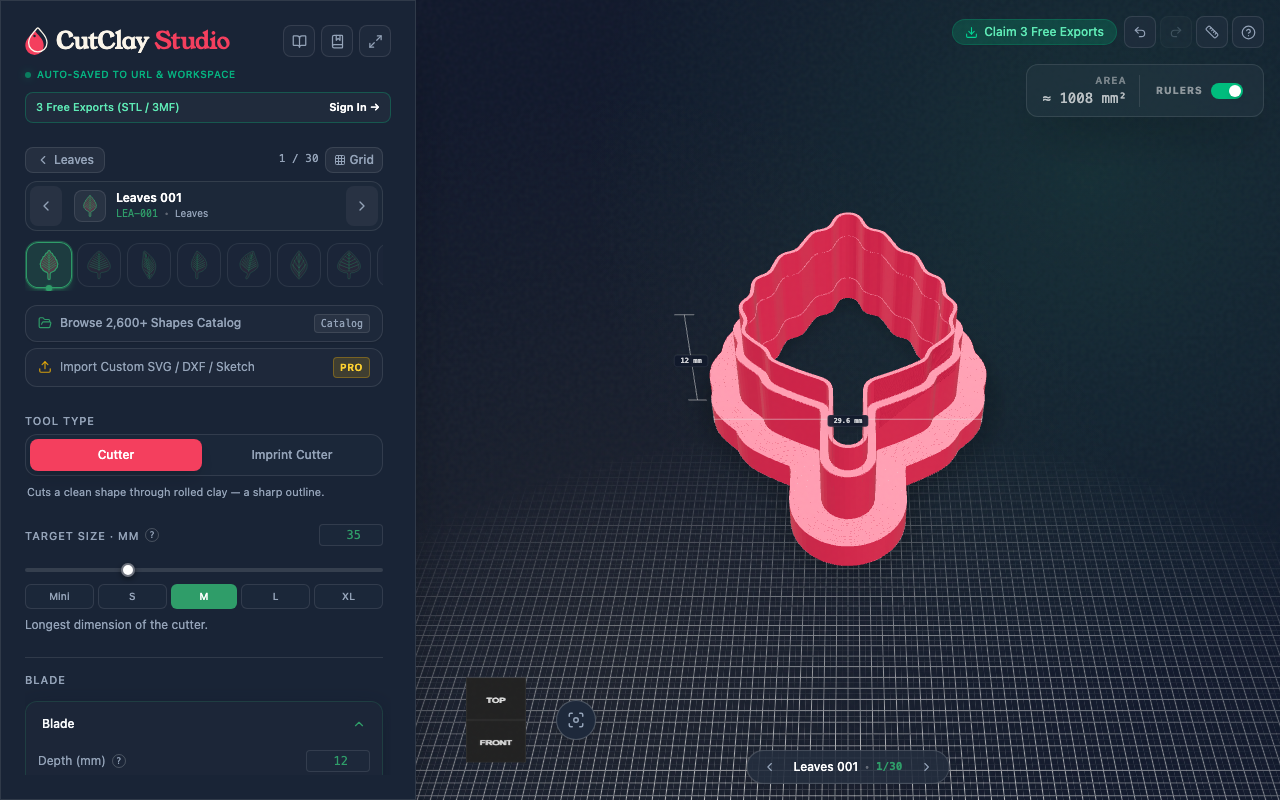
Task: Import Custom SVG / DXF / Sketch
Action: pyautogui.click(x=204, y=367)
